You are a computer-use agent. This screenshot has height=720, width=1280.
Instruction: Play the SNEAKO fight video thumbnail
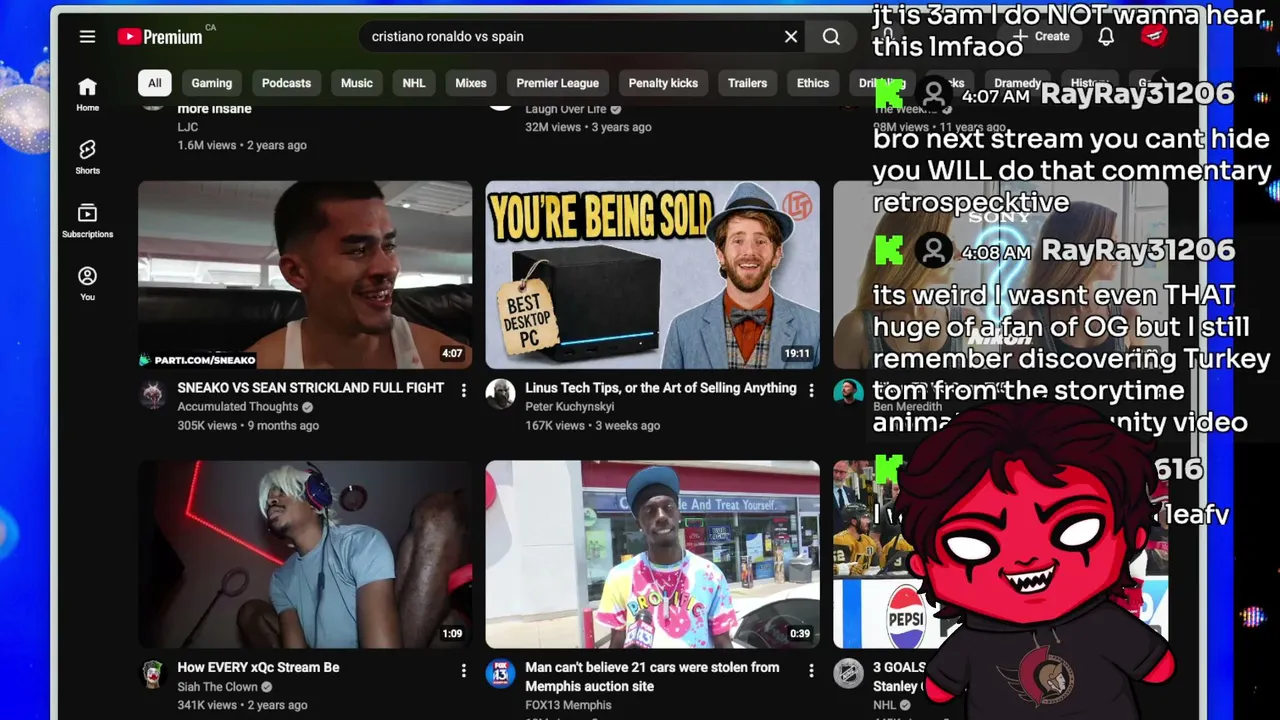305,275
